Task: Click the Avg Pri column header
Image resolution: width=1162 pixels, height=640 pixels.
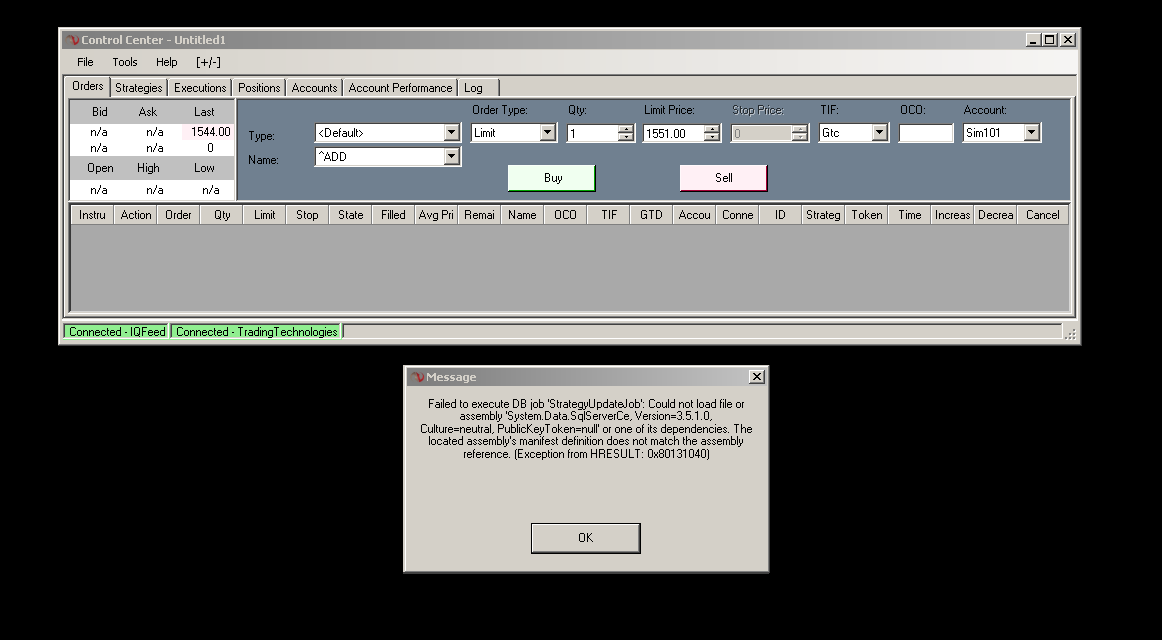Action: 436,215
